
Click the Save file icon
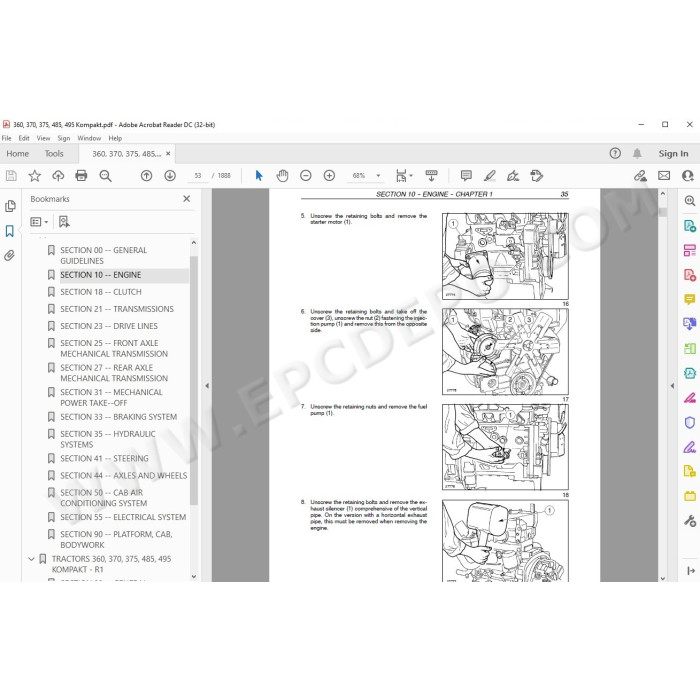pos(11,176)
